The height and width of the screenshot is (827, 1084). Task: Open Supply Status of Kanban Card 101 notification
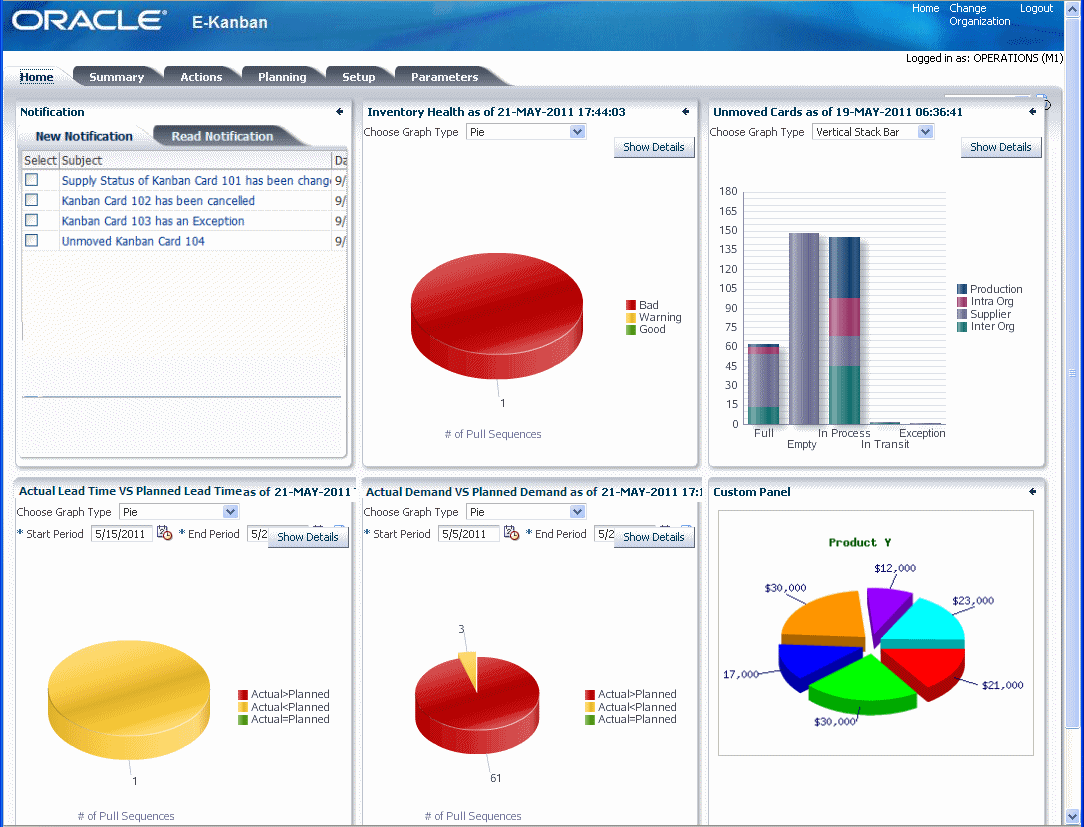click(x=196, y=180)
